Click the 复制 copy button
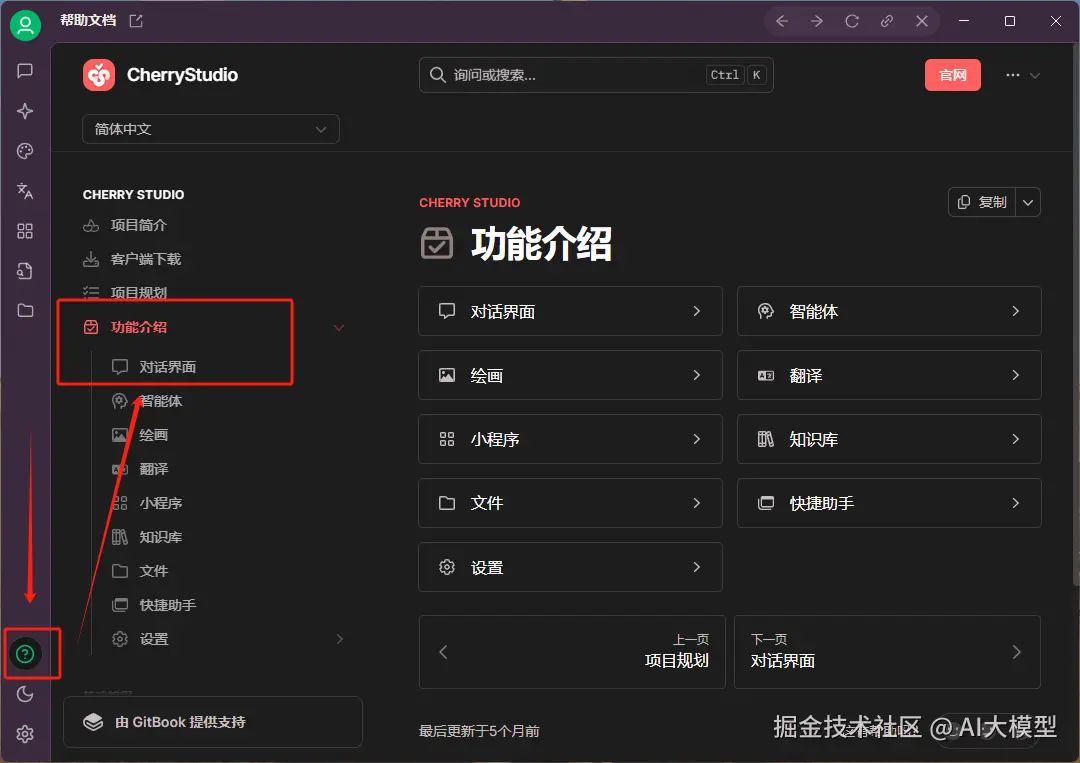The height and width of the screenshot is (763, 1080). click(x=982, y=202)
